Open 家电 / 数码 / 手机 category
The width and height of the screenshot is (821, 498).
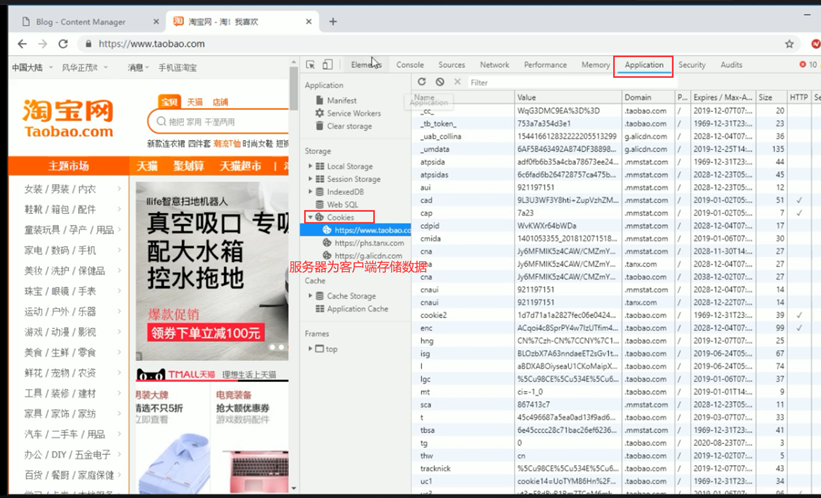point(60,250)
